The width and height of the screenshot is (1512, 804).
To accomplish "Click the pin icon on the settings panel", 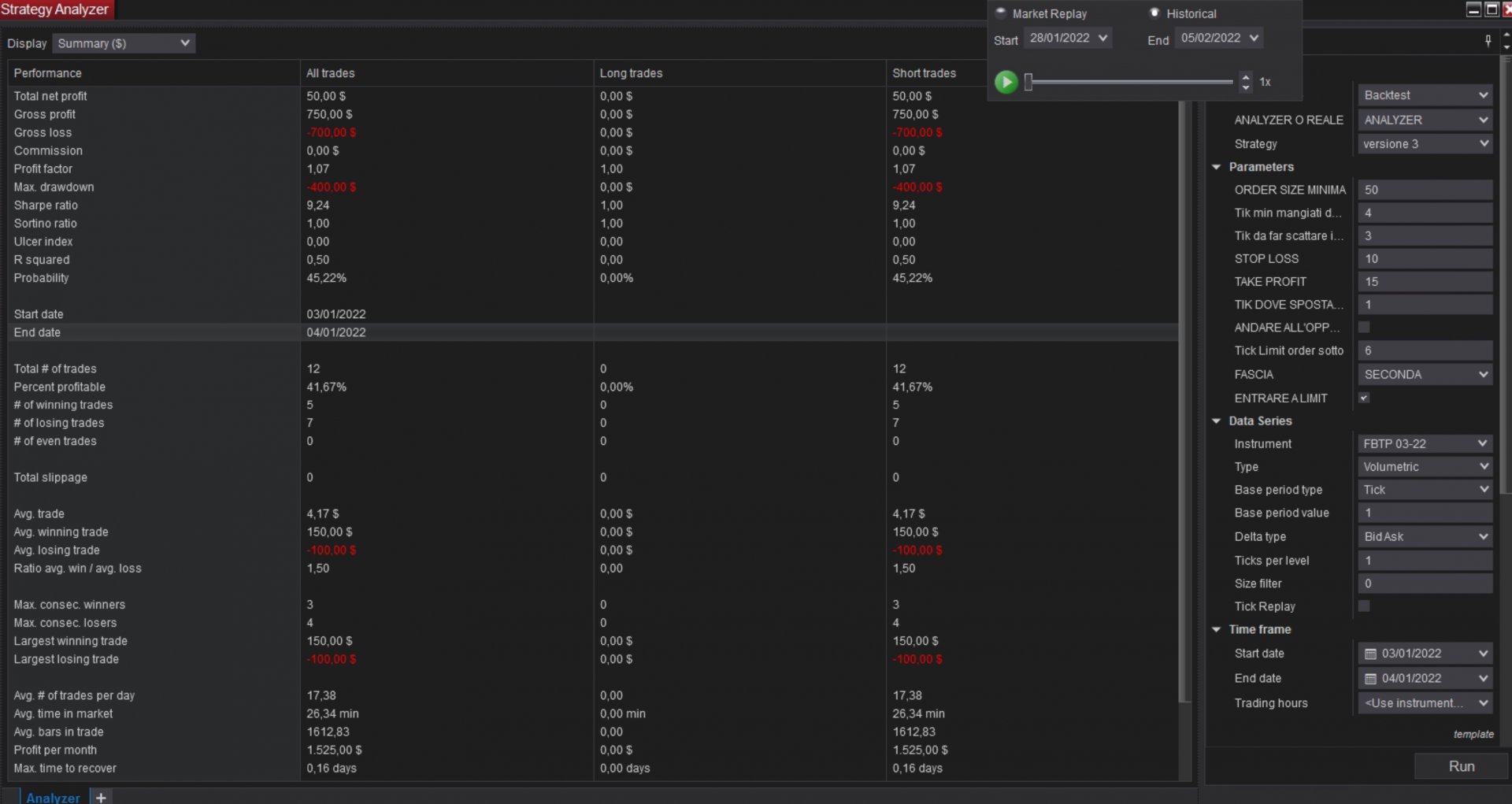I will coord(1488,41).
